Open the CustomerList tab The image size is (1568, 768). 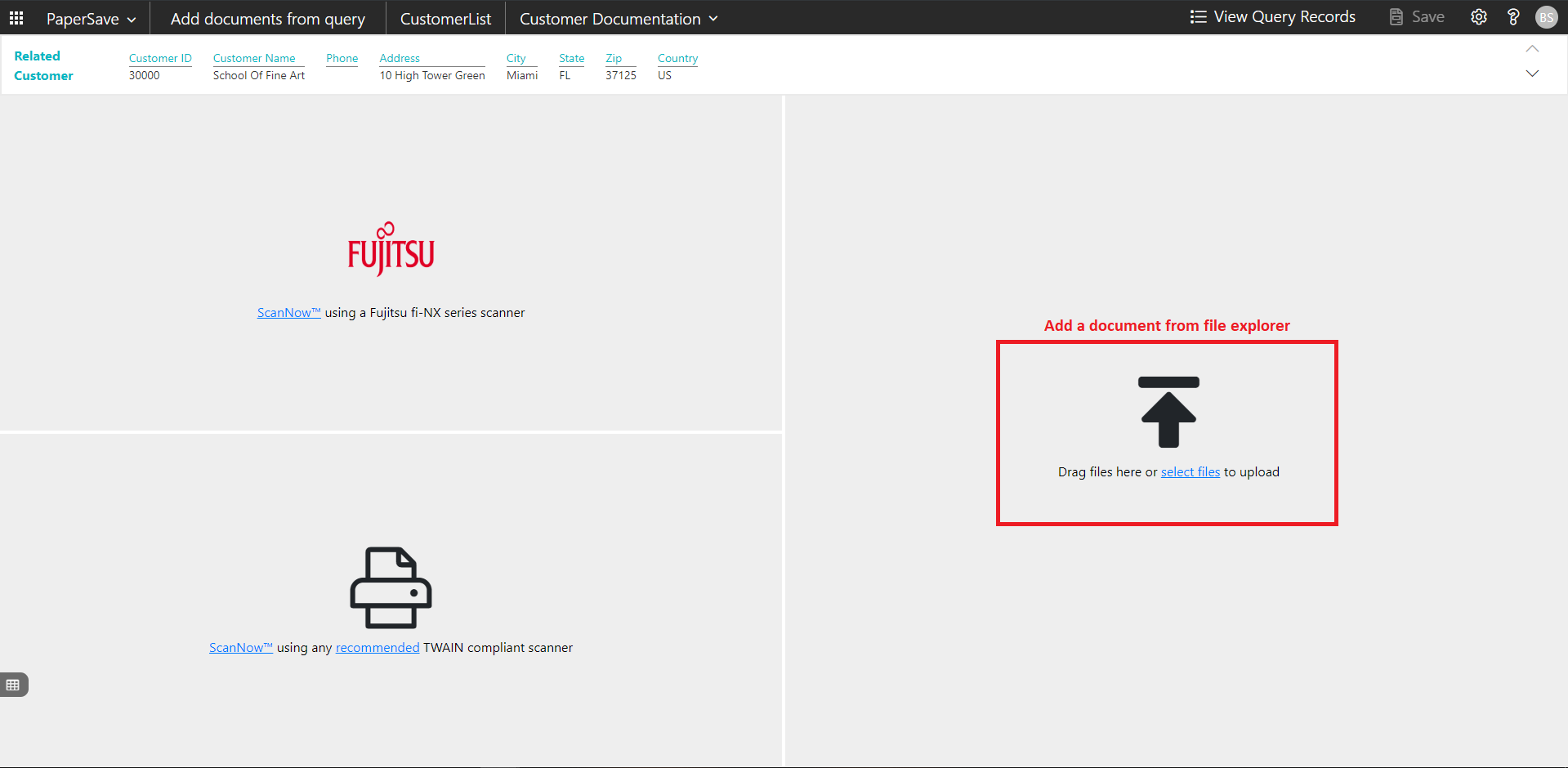(445, 19)
